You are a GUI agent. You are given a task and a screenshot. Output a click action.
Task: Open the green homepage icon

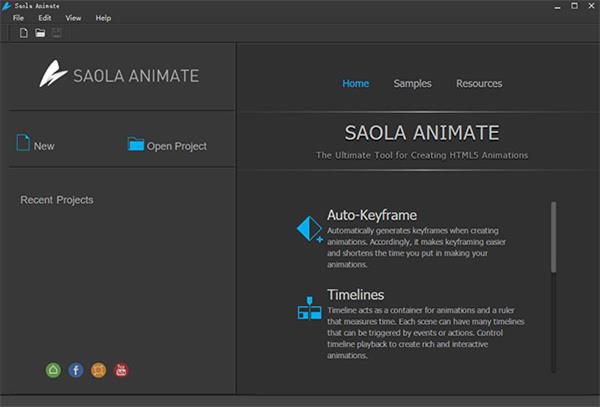click(x=53, y=370)
